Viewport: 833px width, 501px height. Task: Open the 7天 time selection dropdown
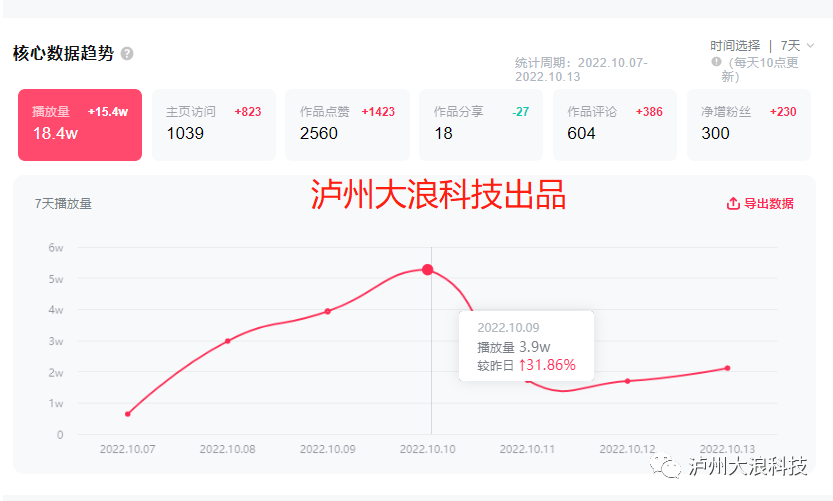click(790, 46)
